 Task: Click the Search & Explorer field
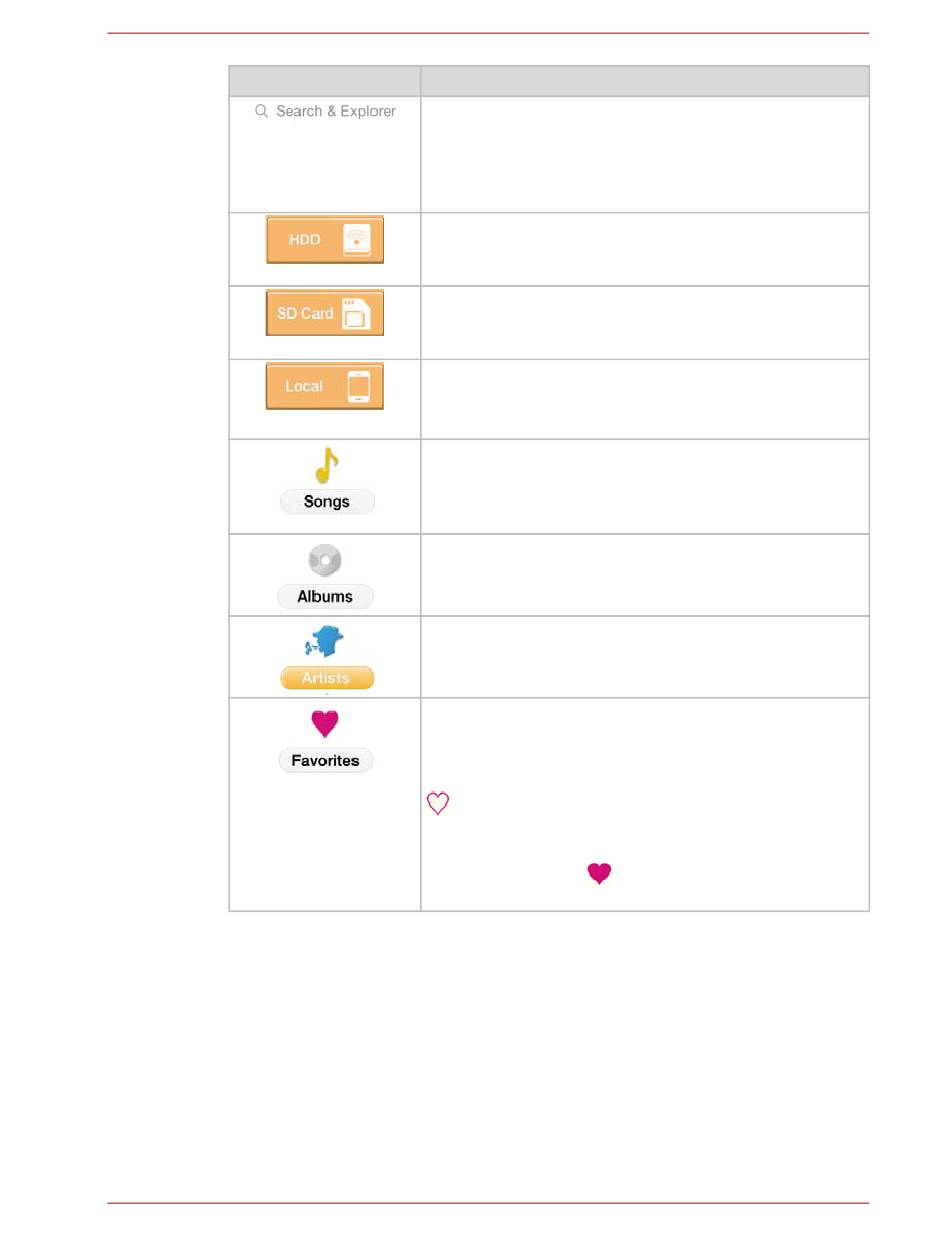tap(325, 111)
